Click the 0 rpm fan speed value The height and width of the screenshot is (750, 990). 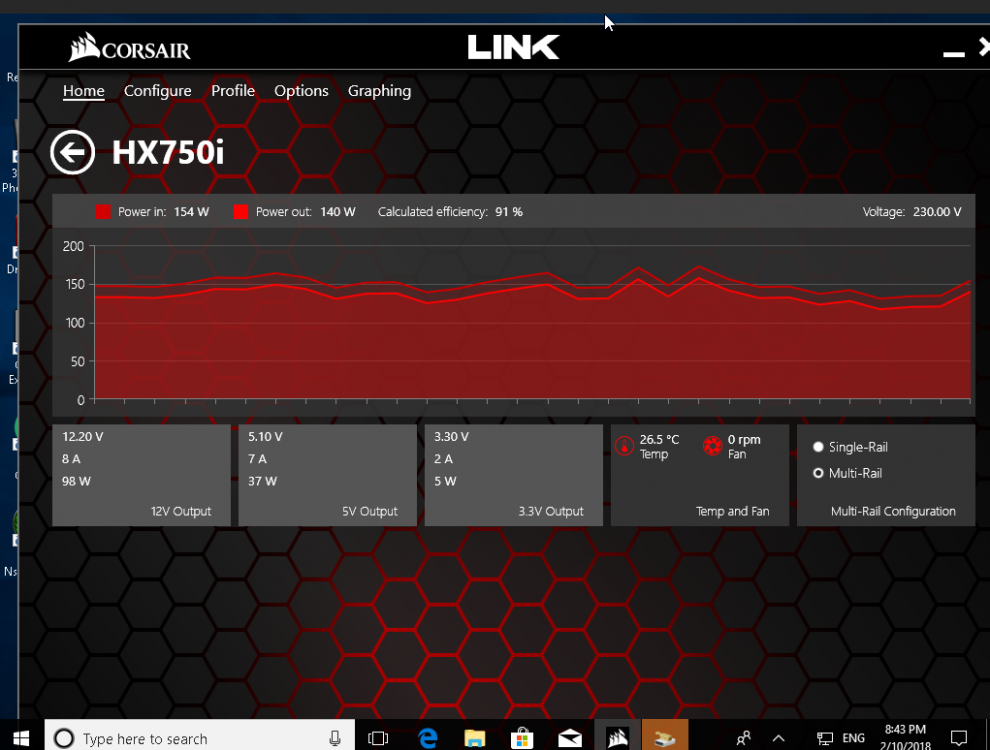tap(744, 439)
